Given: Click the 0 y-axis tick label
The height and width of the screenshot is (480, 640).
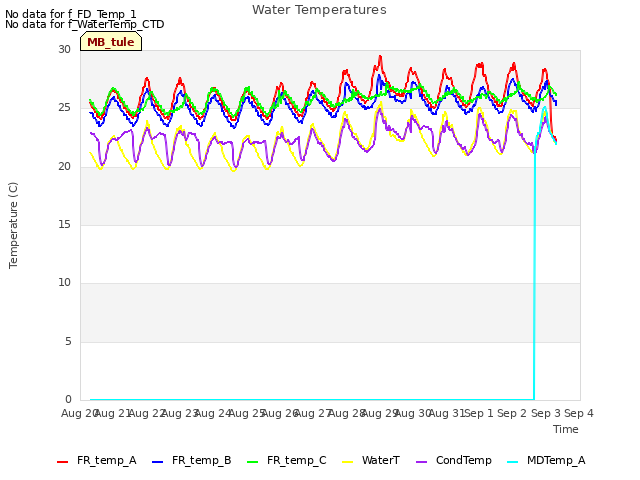Looking at the screenshot, I should 68,399.
